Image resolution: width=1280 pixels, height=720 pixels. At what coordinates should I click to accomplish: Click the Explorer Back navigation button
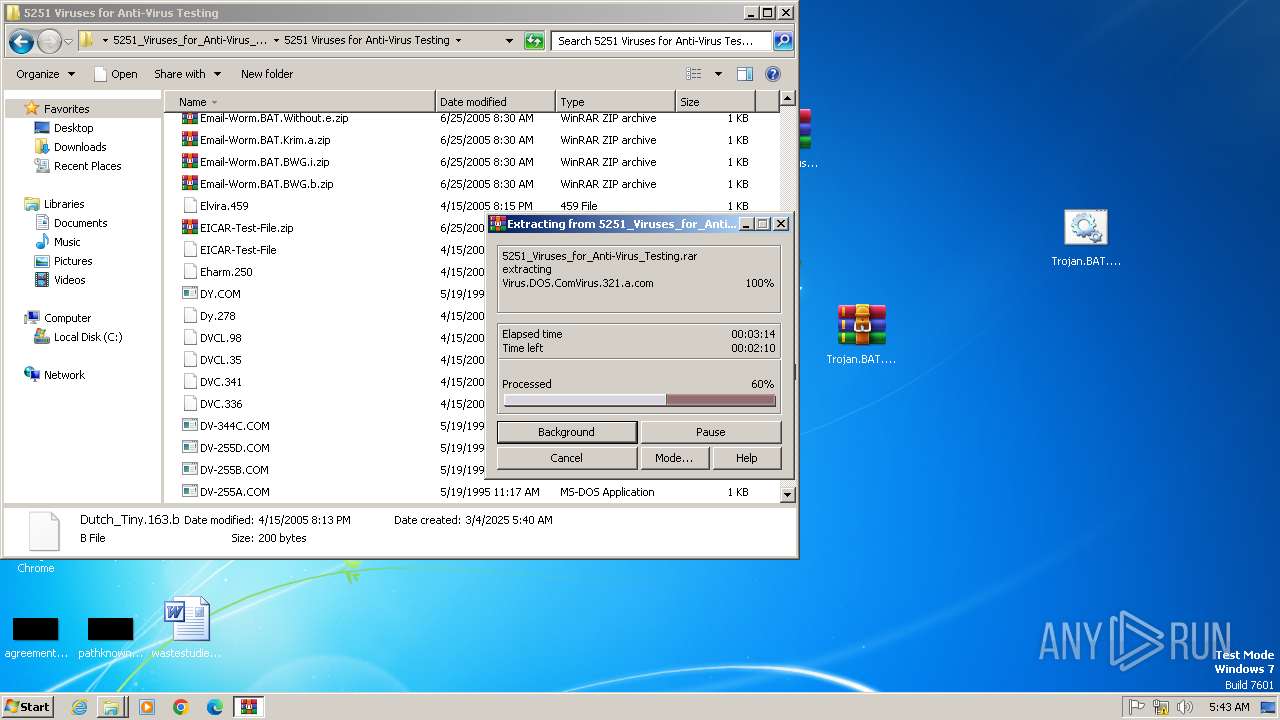click(x=21, y=41)
